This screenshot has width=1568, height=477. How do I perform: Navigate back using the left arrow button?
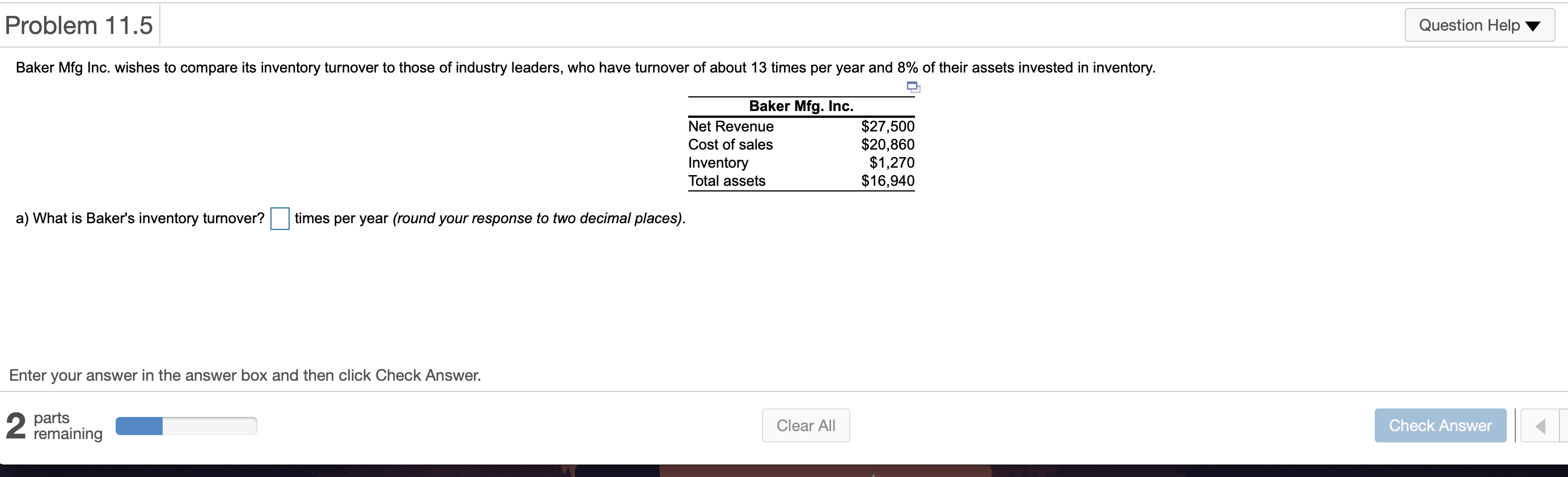[1541, 425]
